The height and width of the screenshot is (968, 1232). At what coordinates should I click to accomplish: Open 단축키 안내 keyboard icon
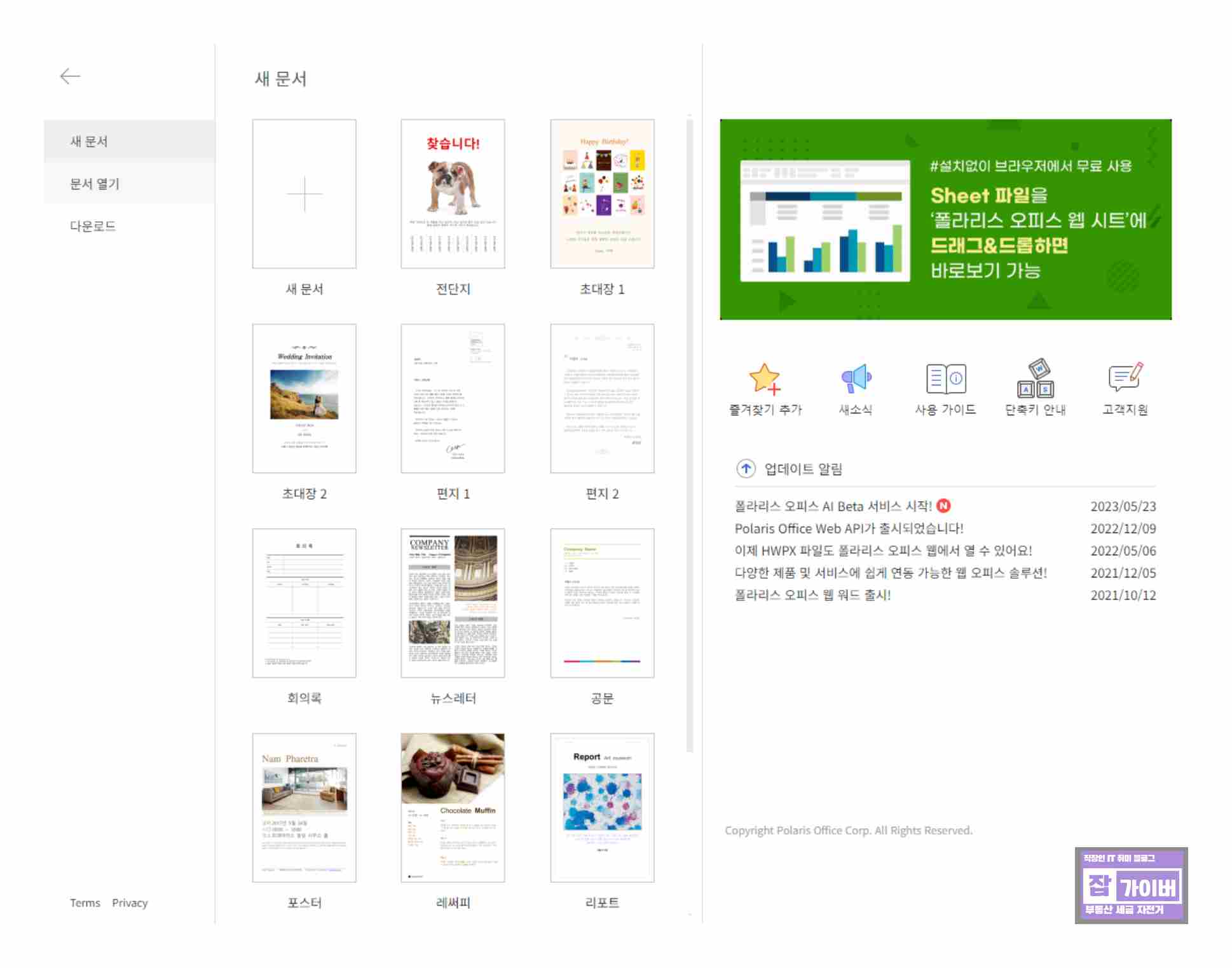[x=1035, y=379]
